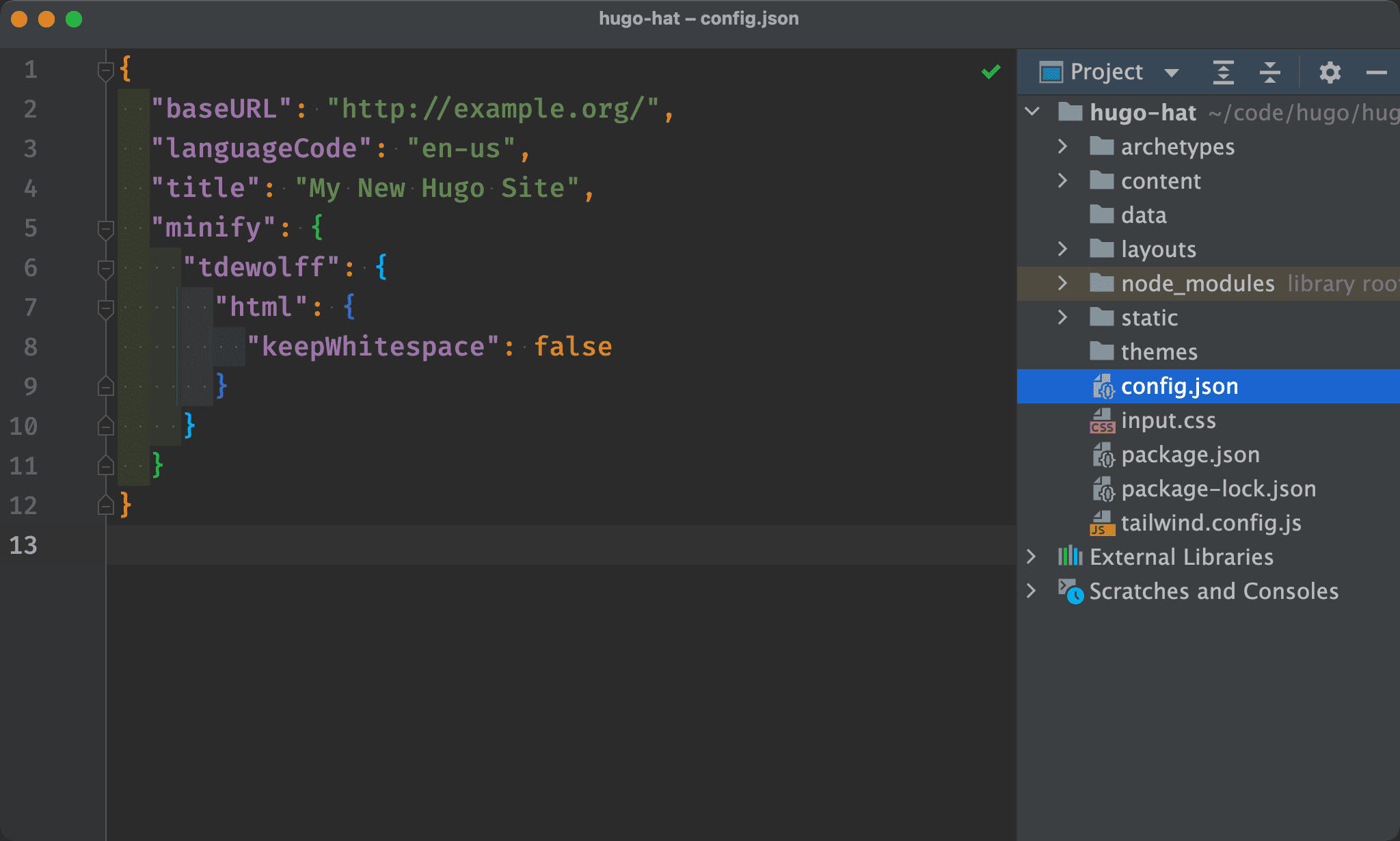Click fold end marker on line 12

[105, 505]
